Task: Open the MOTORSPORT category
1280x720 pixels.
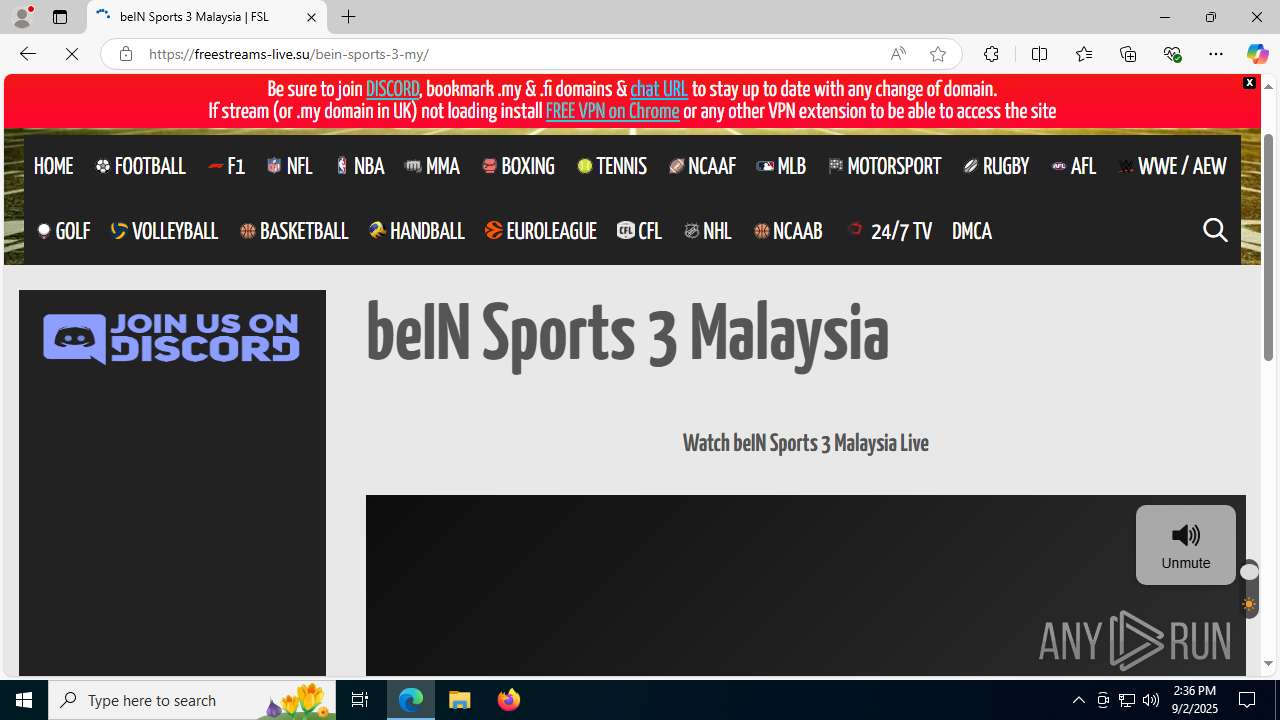Action: click(x=885, y=166)
